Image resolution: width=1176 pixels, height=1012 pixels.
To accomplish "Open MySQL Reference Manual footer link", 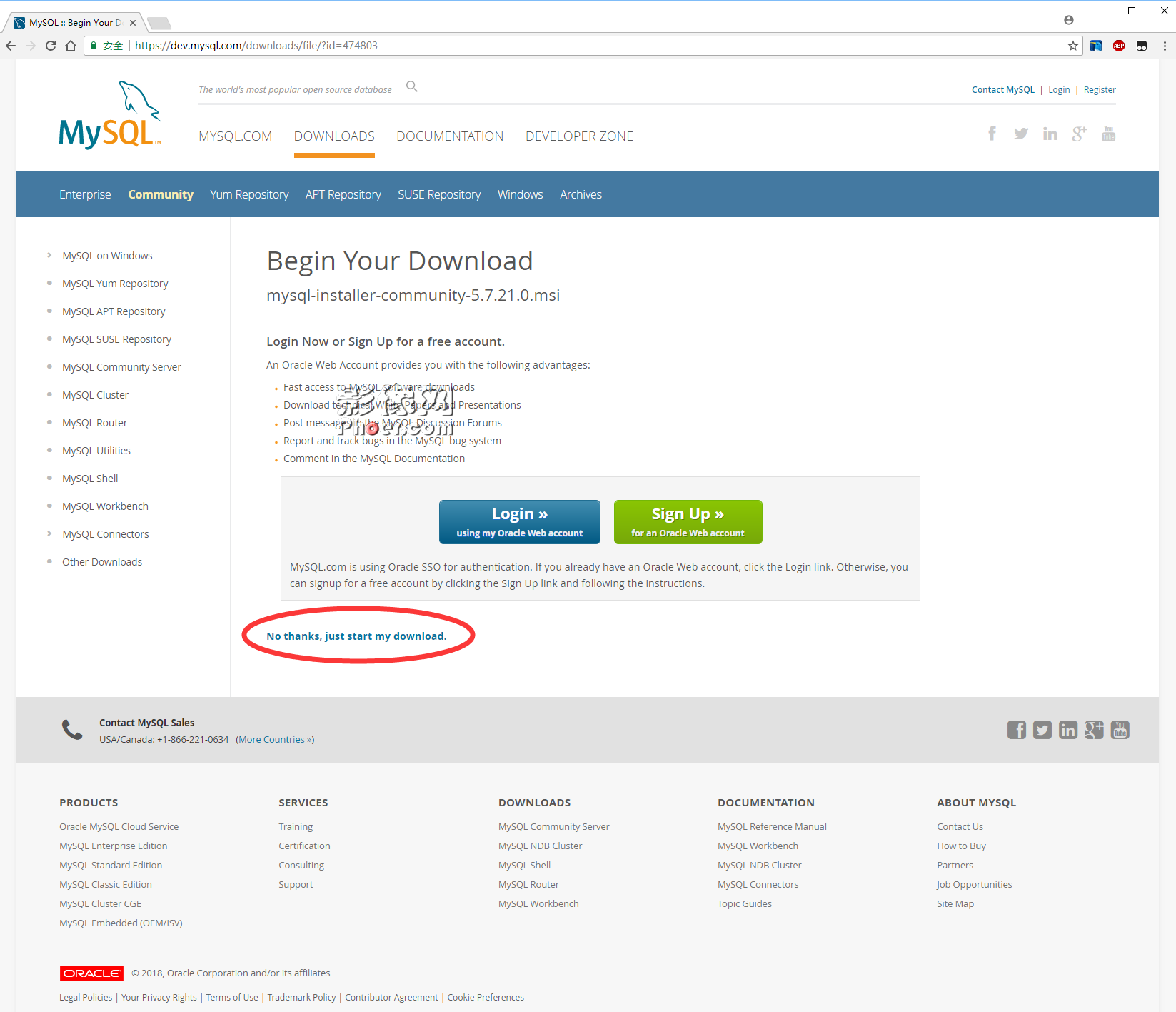I will [x=772, y=827].
